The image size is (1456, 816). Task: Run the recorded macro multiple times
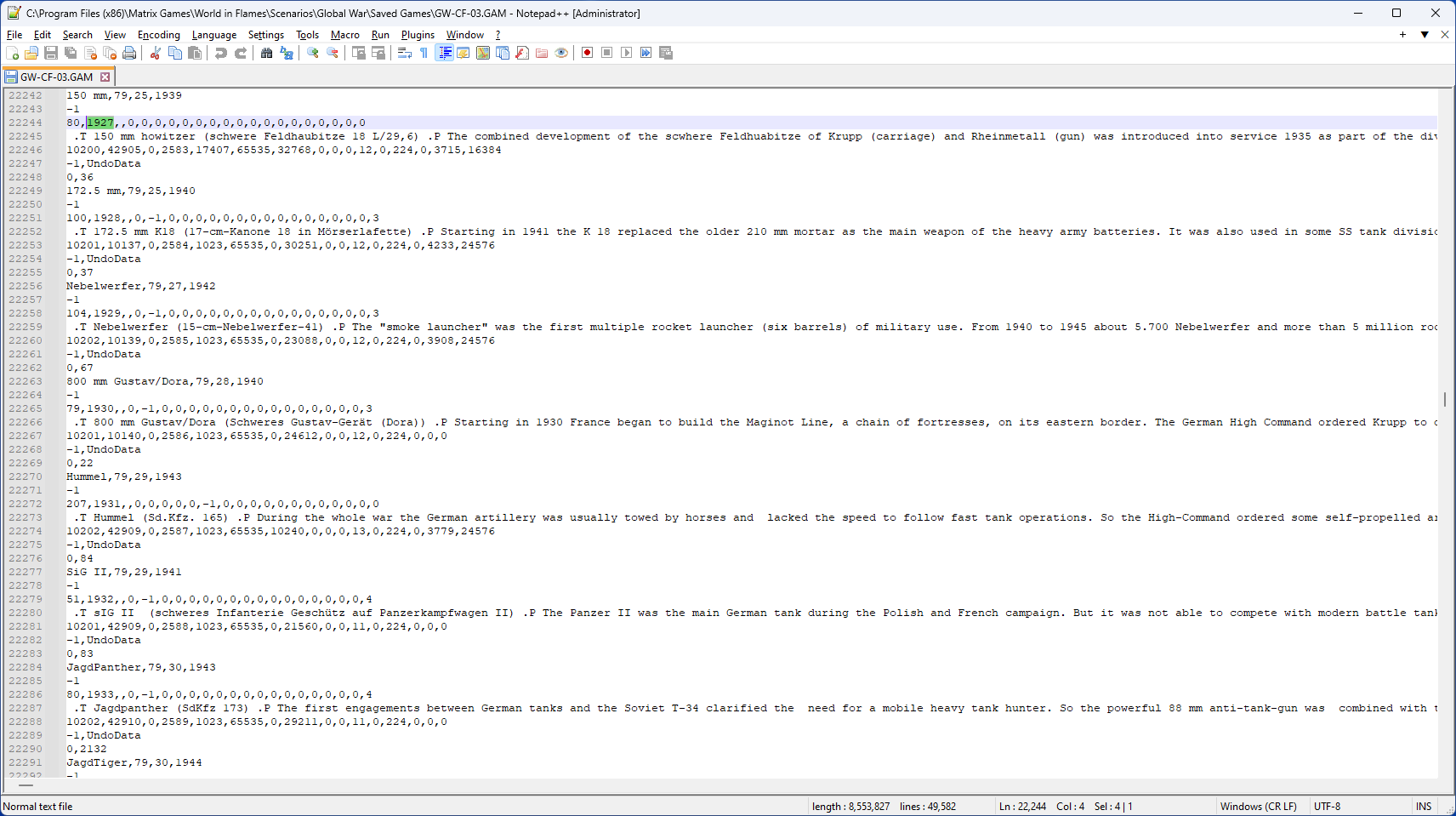pos(646,53)
